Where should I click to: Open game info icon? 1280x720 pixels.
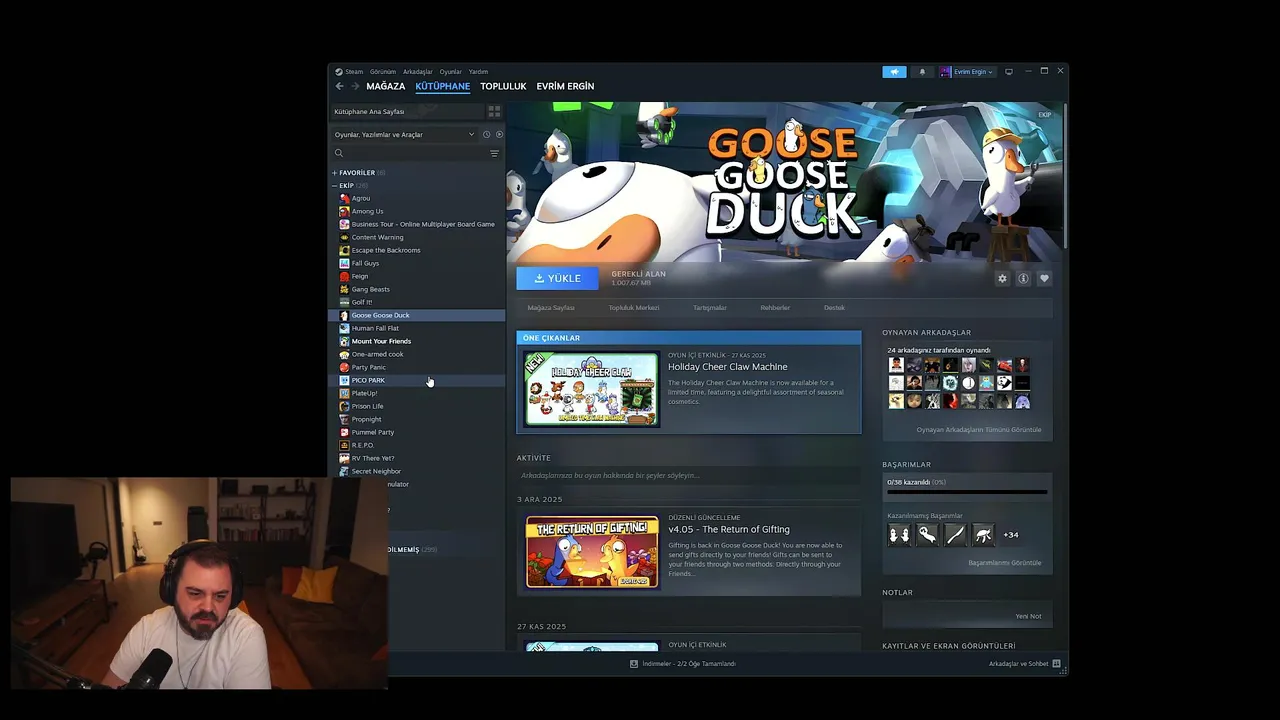tap(1023, 279)
